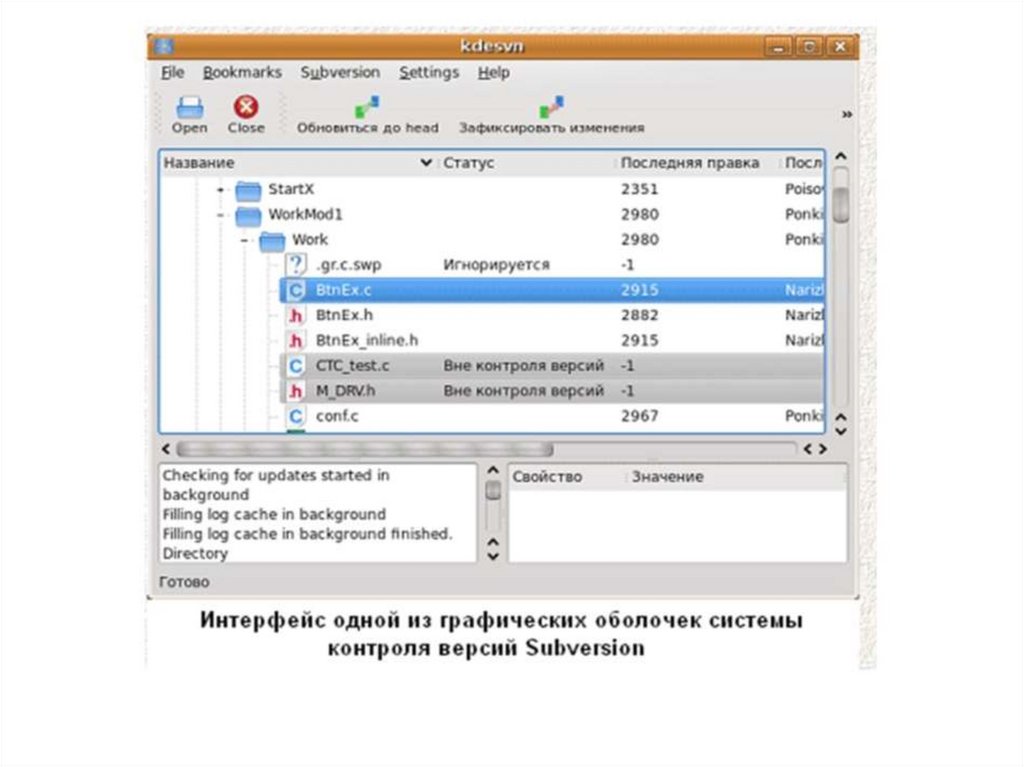Select the BtnEx_inline.h file name
1024x767 pixels.
(366, 340)
